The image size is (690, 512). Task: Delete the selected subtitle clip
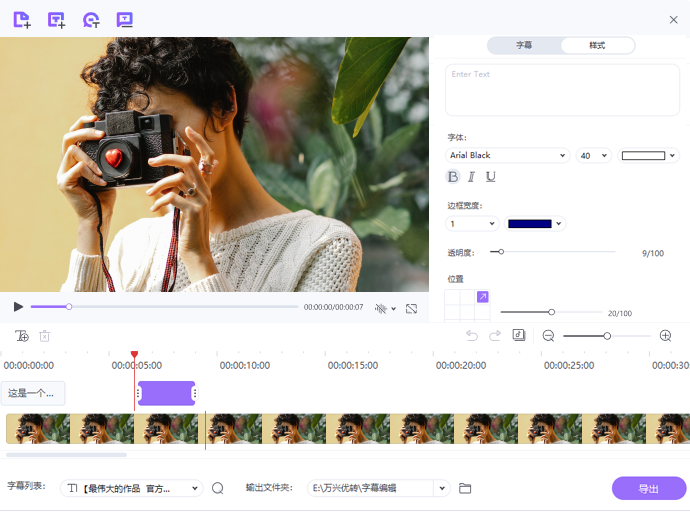44,336
